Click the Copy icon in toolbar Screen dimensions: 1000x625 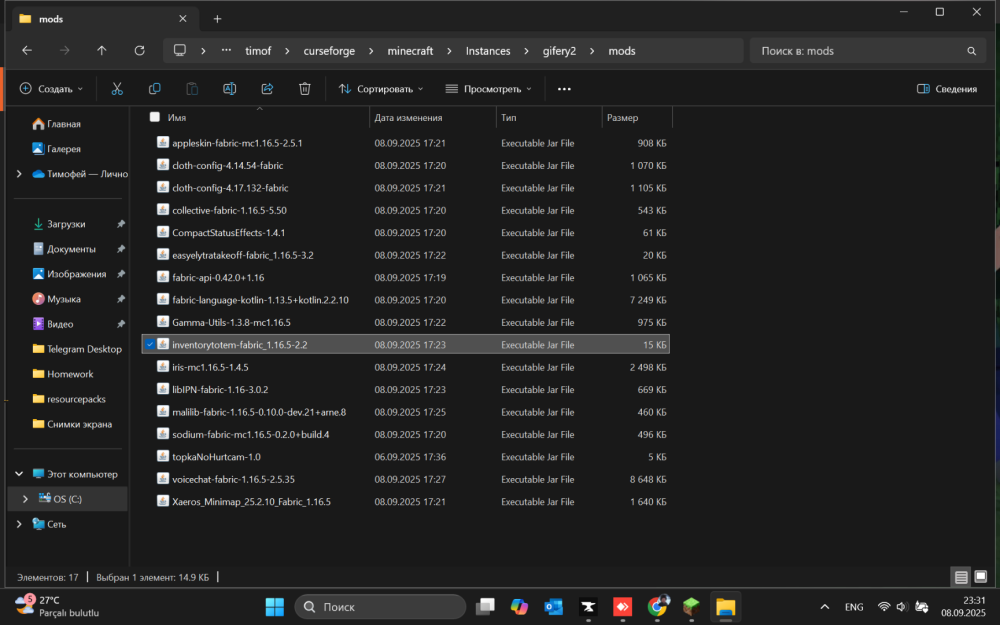[154, 89]
